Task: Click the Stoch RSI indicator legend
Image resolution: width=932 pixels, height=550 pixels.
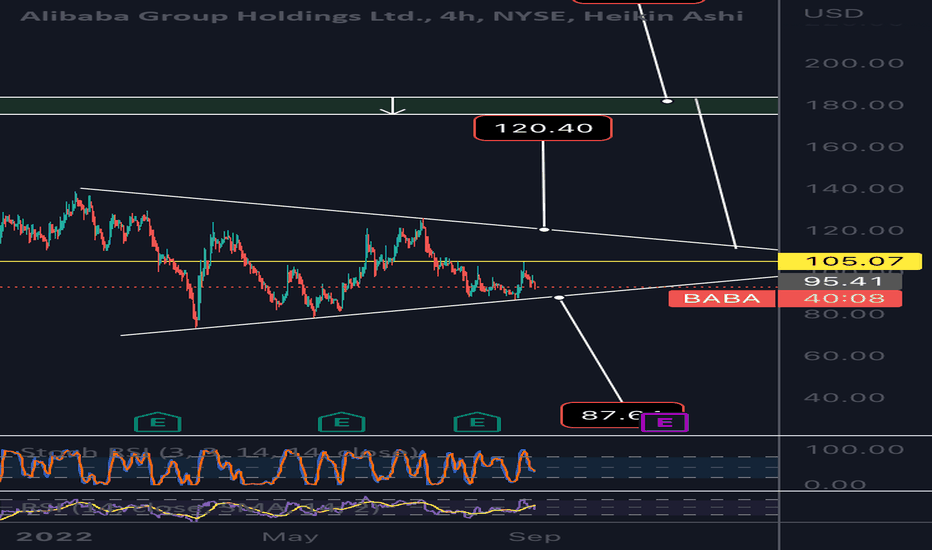Action: 220,452
